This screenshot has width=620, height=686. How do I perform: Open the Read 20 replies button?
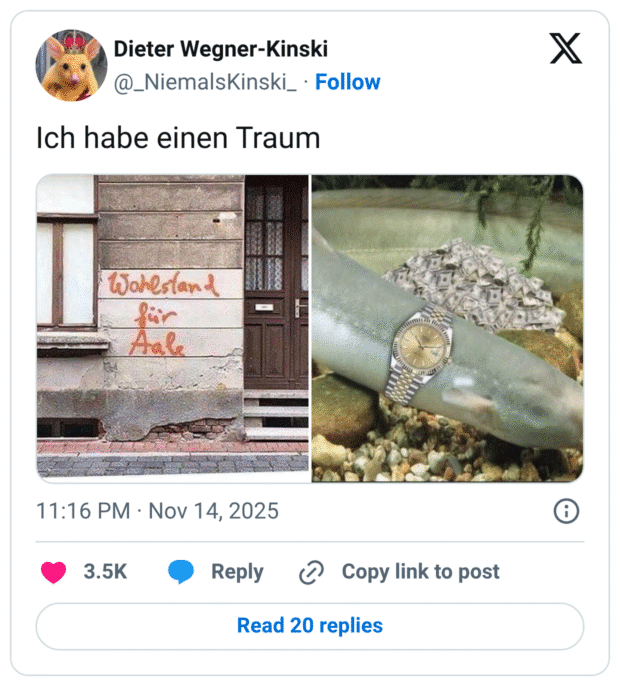(x=310, y=626)
